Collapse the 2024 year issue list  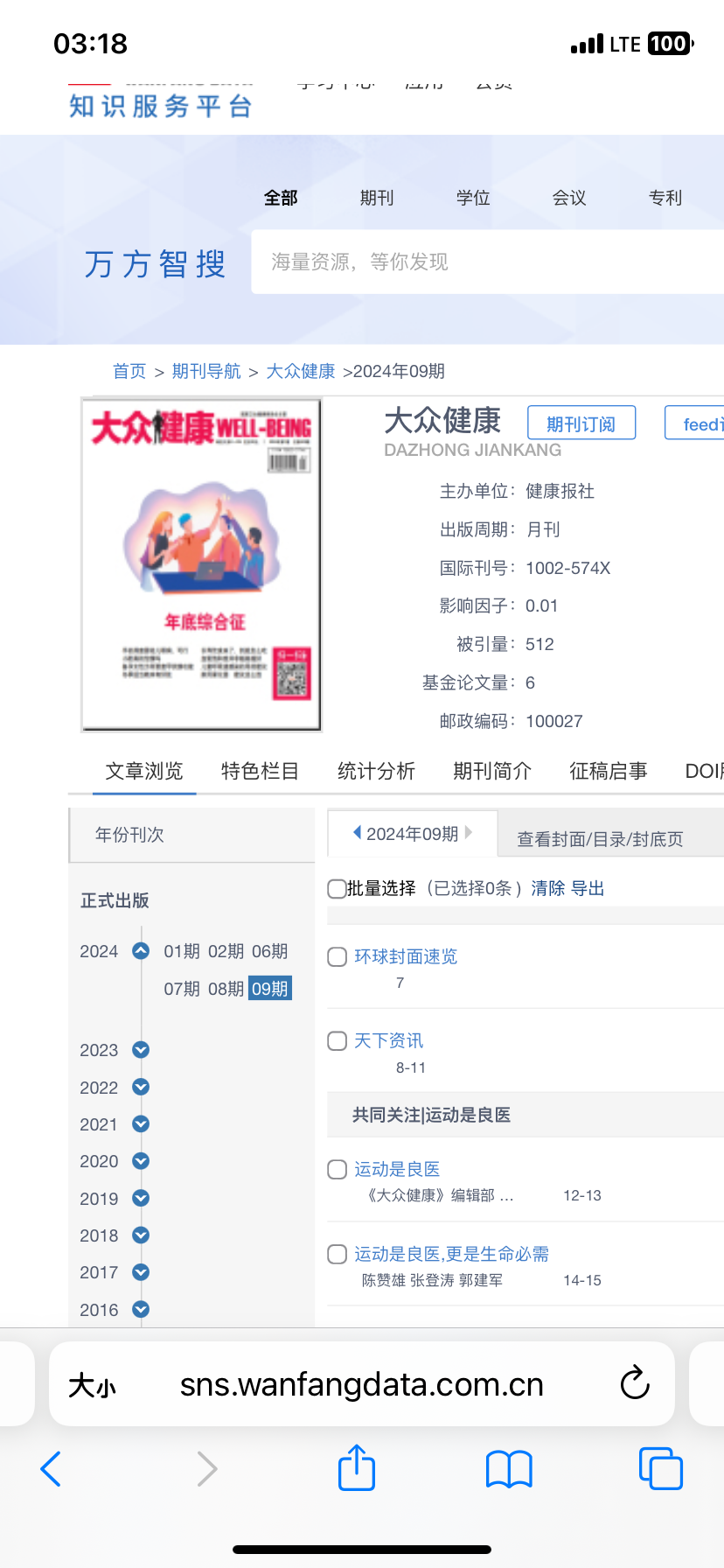point(141,951)
